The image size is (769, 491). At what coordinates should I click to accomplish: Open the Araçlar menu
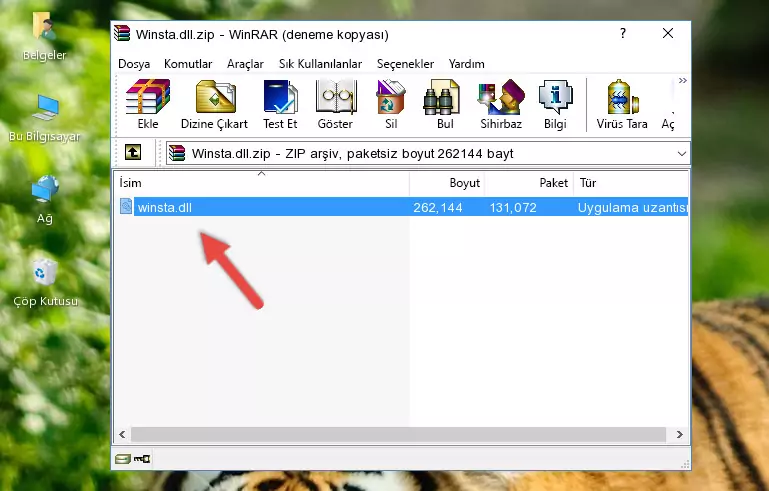point(245,64)
